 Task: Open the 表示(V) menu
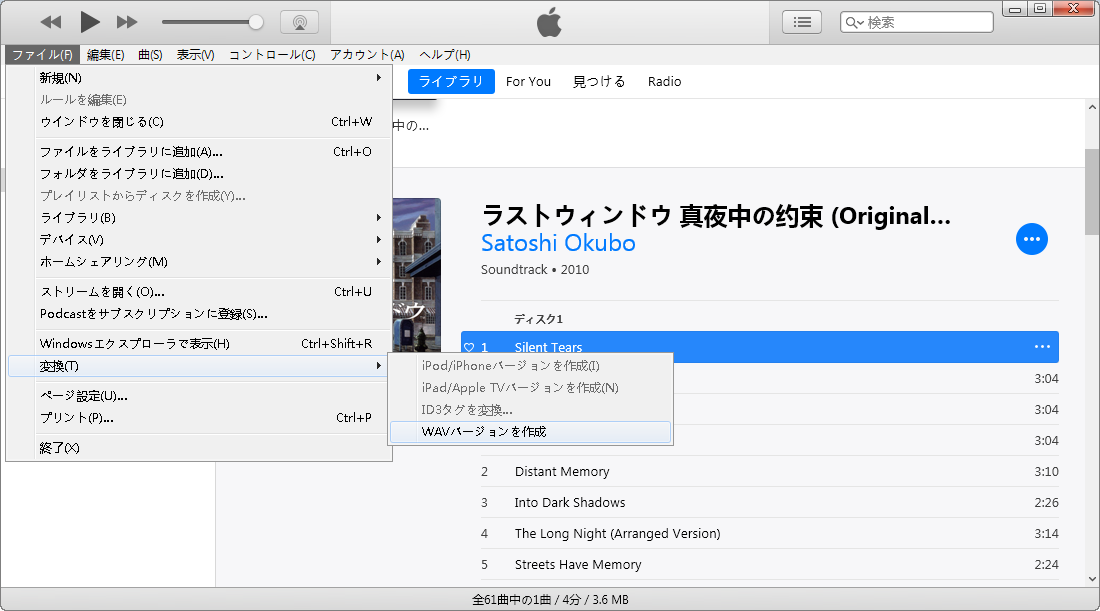click(x=195, y=55)
